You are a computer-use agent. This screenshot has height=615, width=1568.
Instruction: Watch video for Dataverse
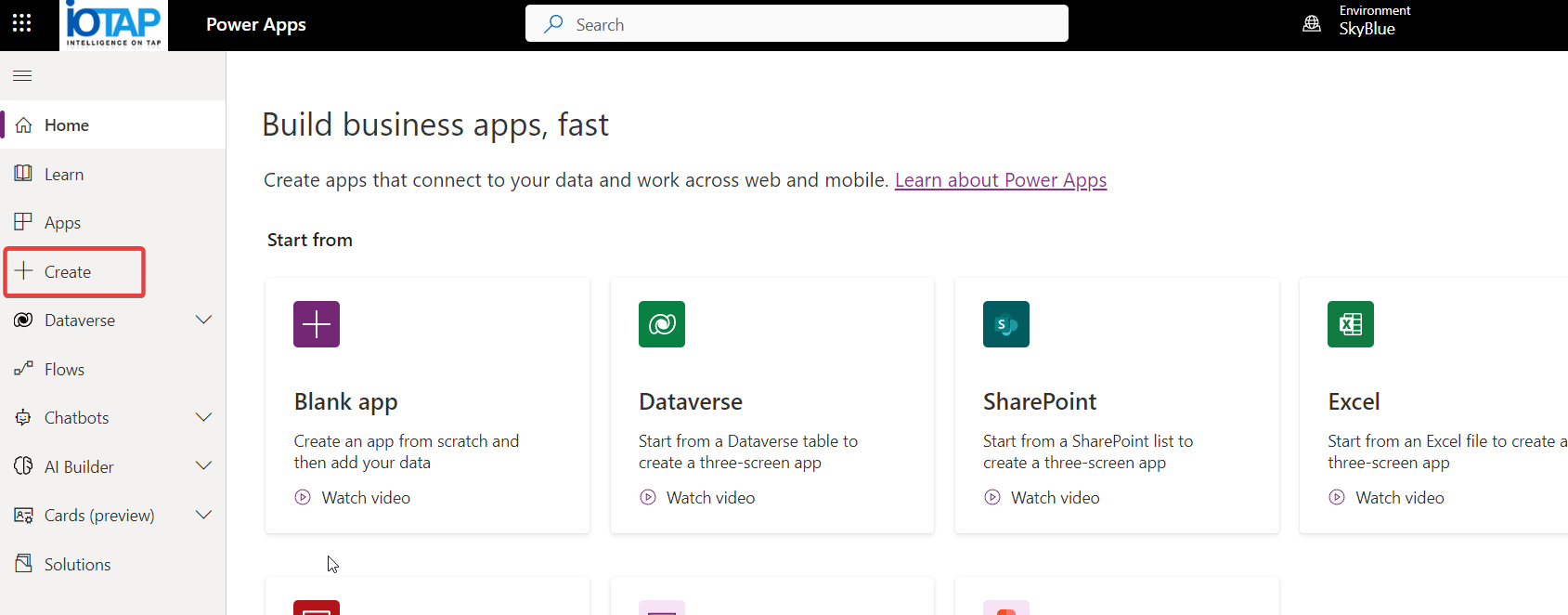click(711, 498)
